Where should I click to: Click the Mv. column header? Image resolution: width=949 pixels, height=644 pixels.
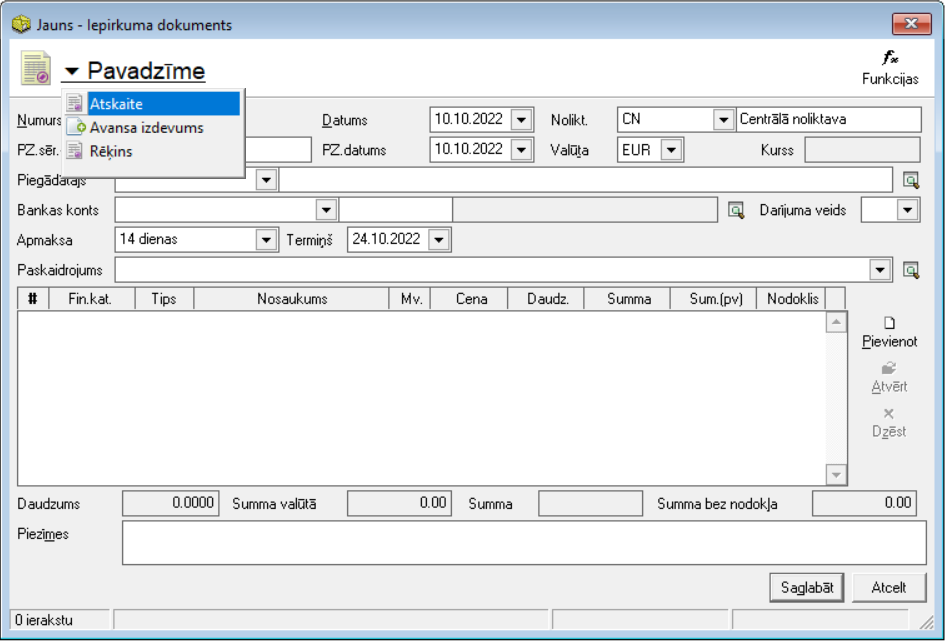[x=410, y=299]
